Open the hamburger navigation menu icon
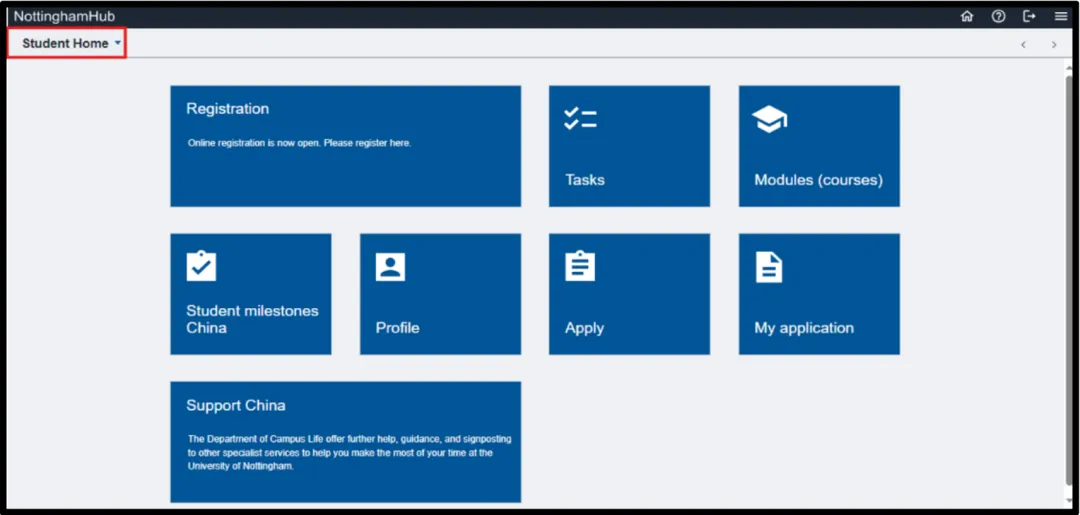Image resolution: width=1080 pixels, height=515 pixels. (x=1061, y=17)
